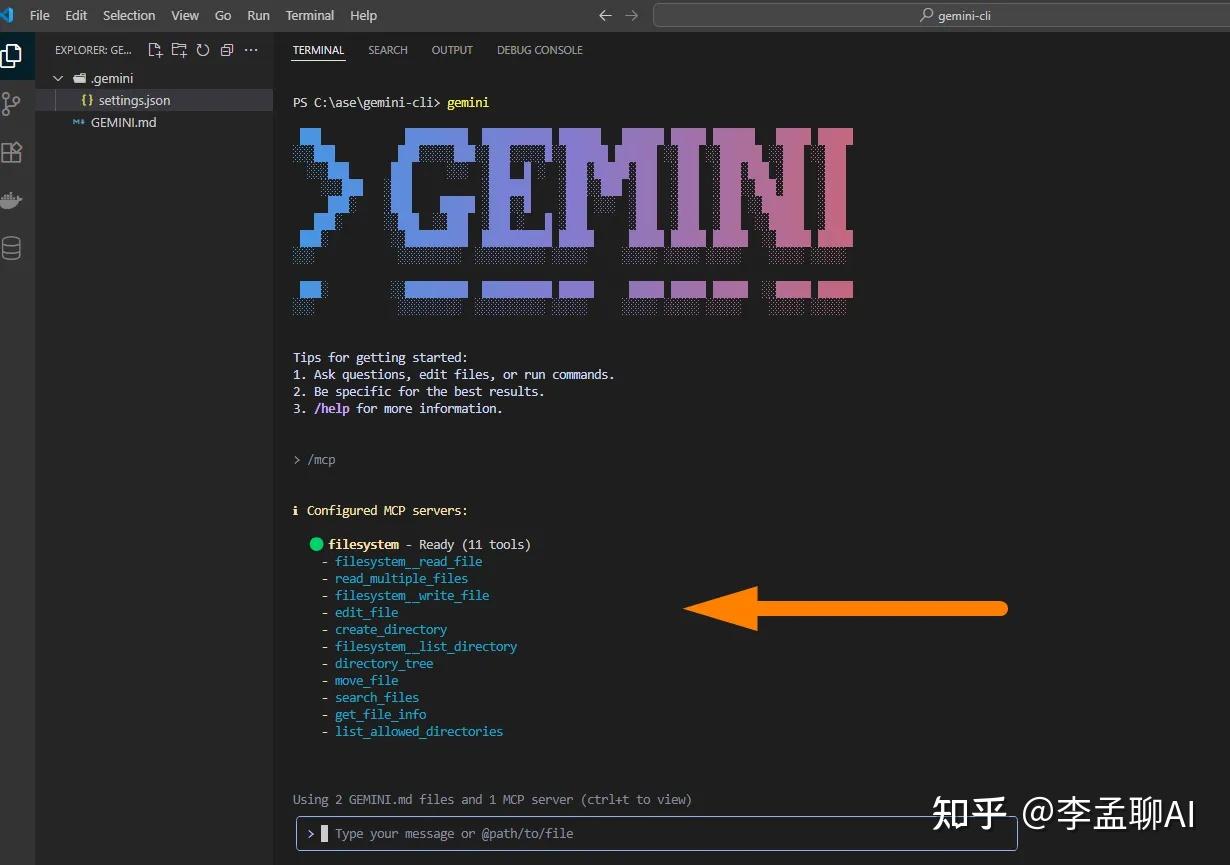Viewport: 1230px width, 865px height.
Task: Create a new file in Explorer
Action: coord(155,49)
